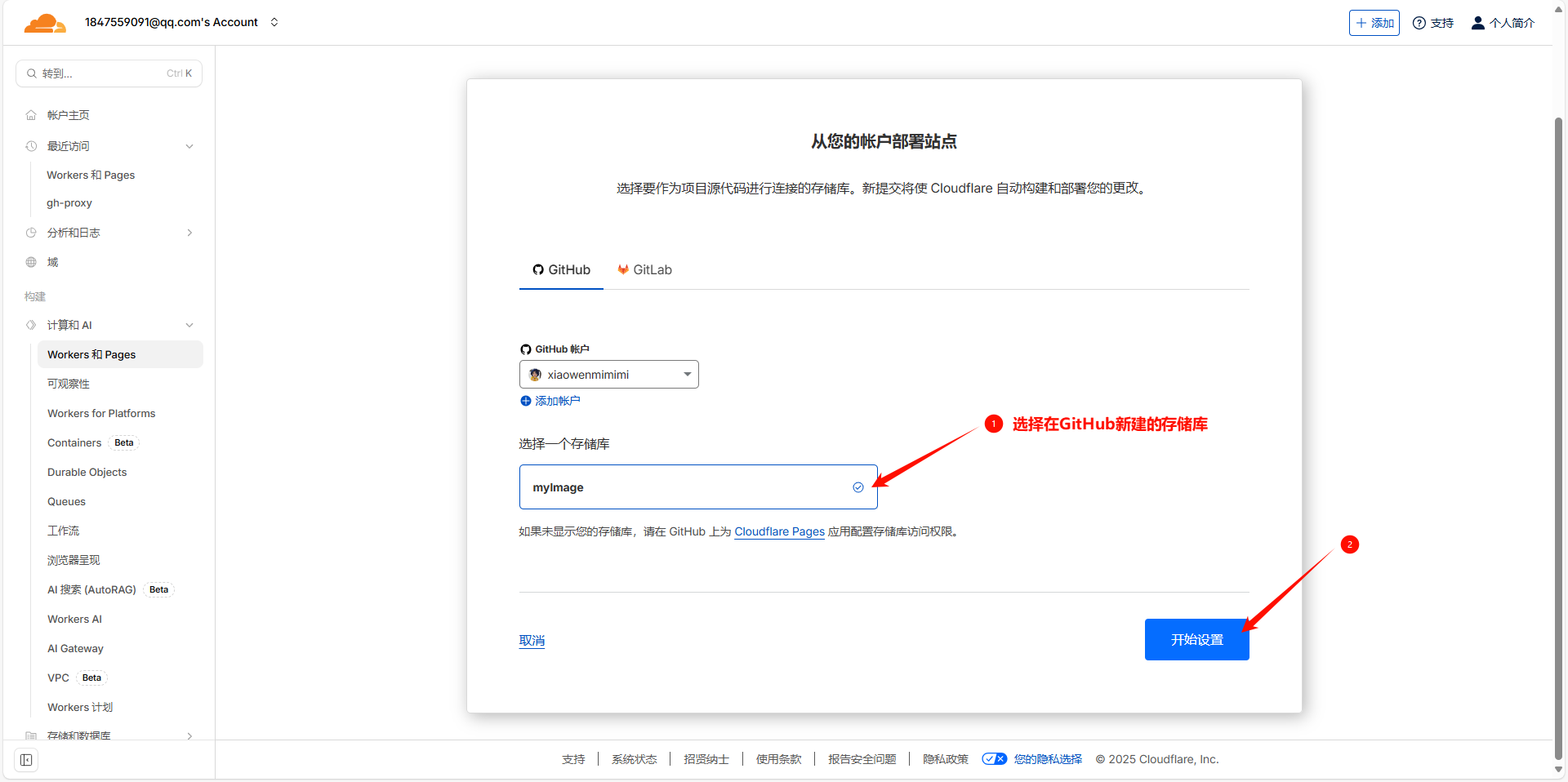This screenshot has width=1568, height=782.
Task: Click the globe icon for domains
Action: pos(31,262)
